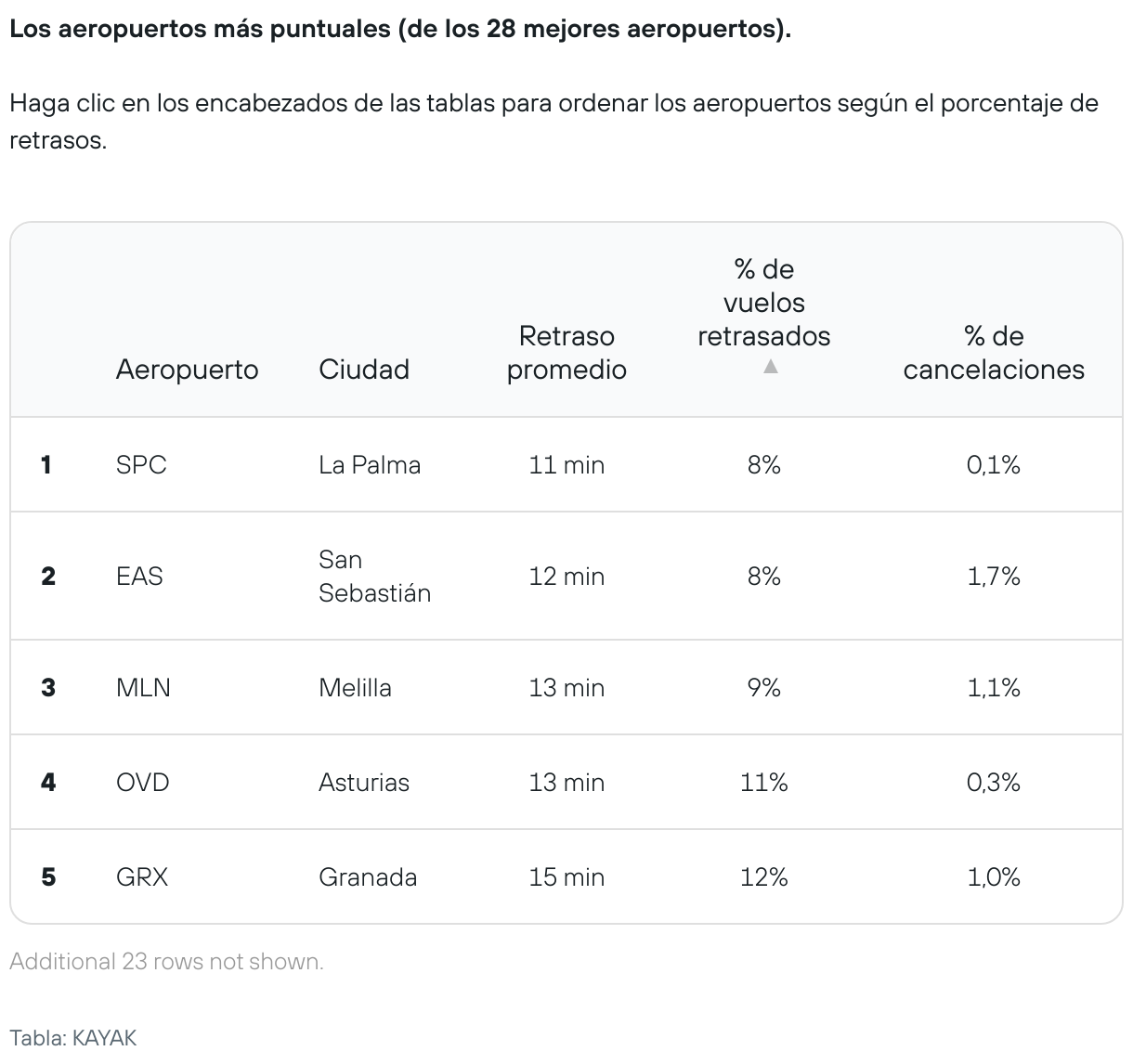The image size is (1133, 1064).
Task: Select the EAS airport code cell
Action: pyautogui.click(x=139, y=577)
